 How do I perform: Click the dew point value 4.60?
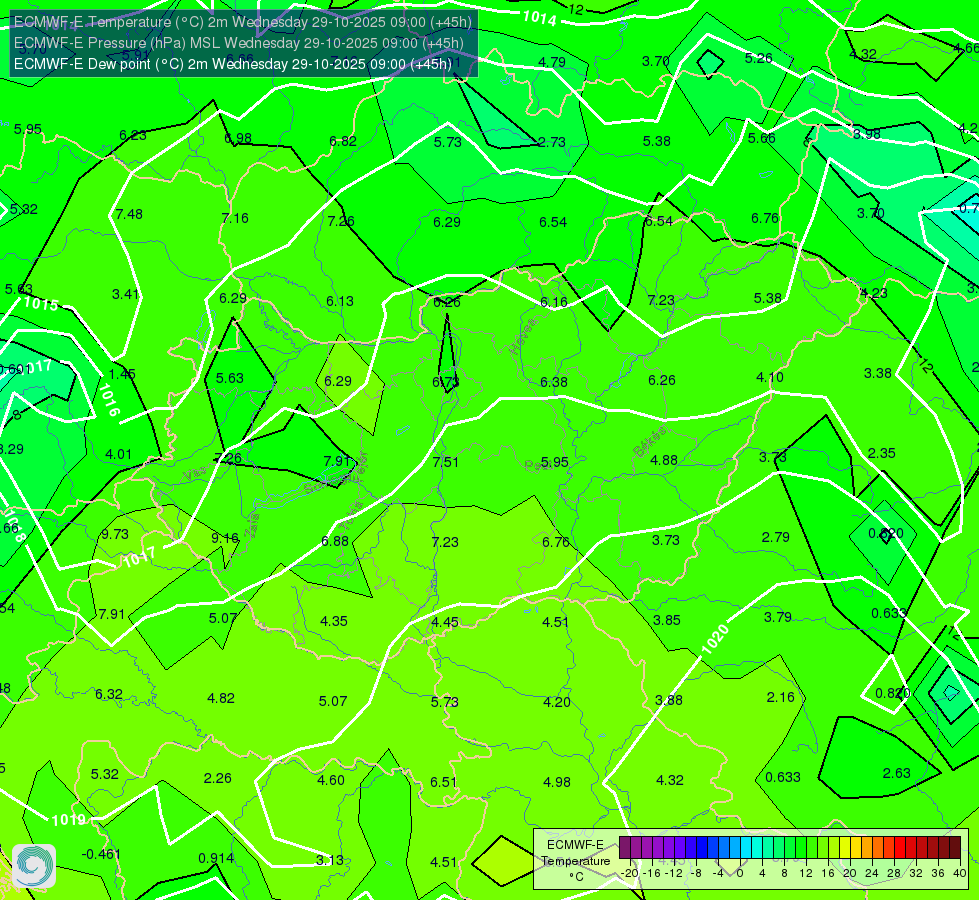(x=331, y=780)
